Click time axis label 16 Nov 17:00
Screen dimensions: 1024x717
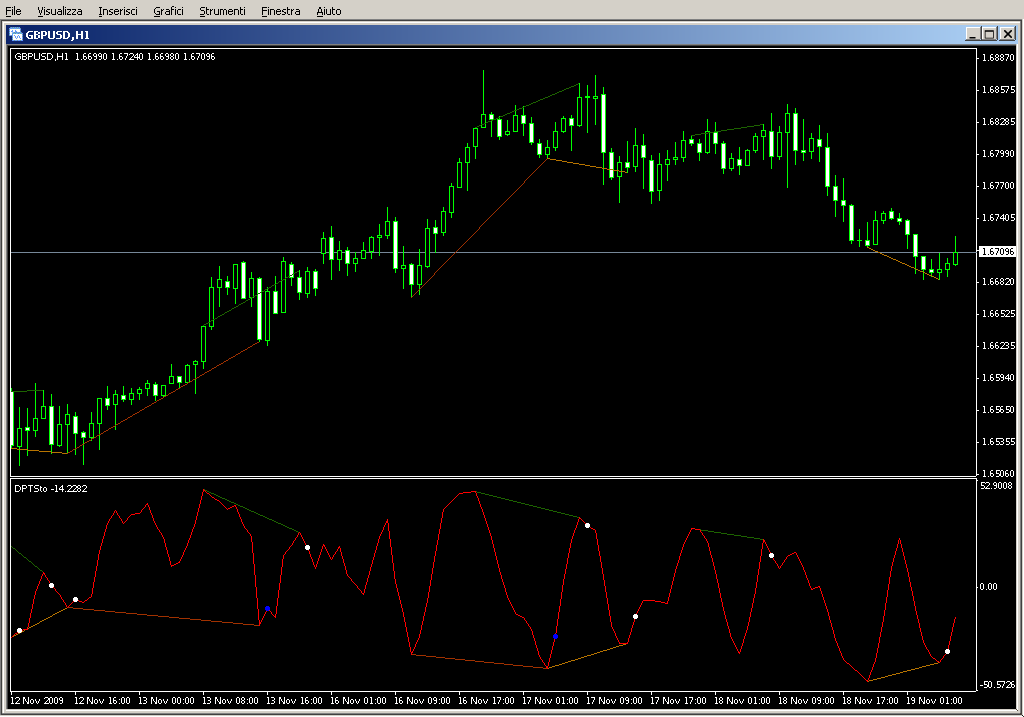click(487, 701)
